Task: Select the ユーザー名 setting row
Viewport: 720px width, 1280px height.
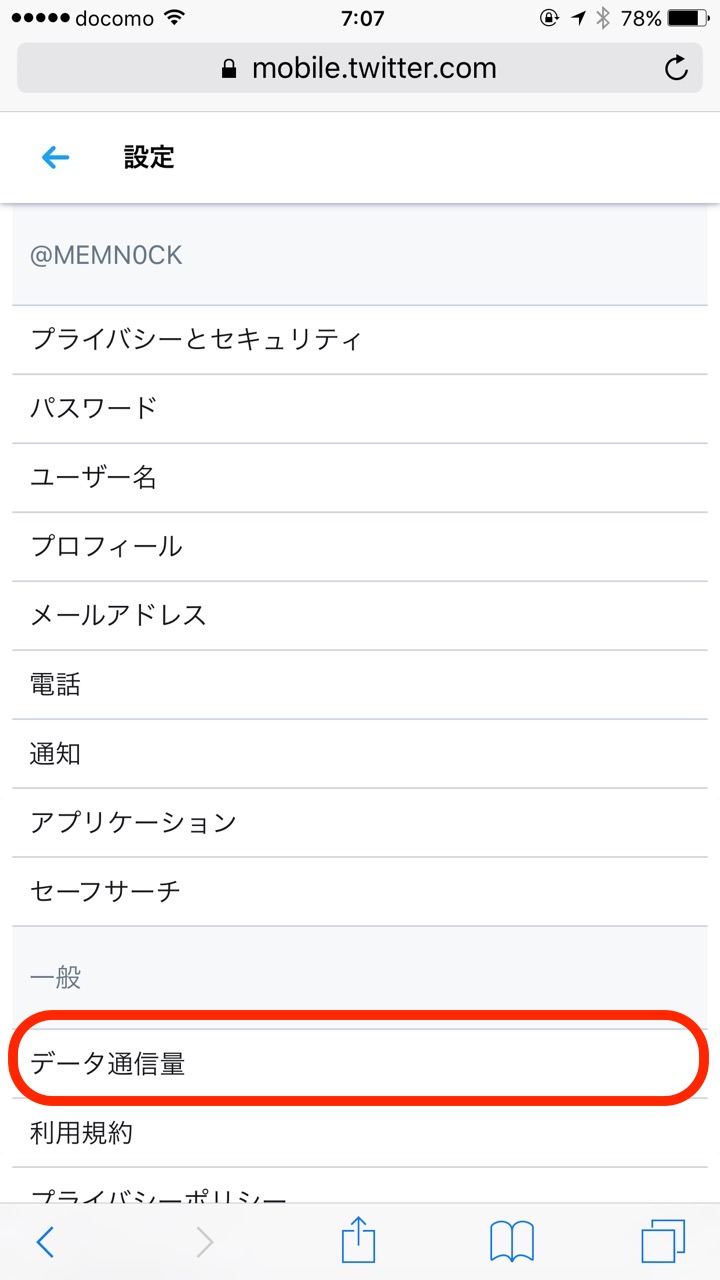Action: point(94,477)
